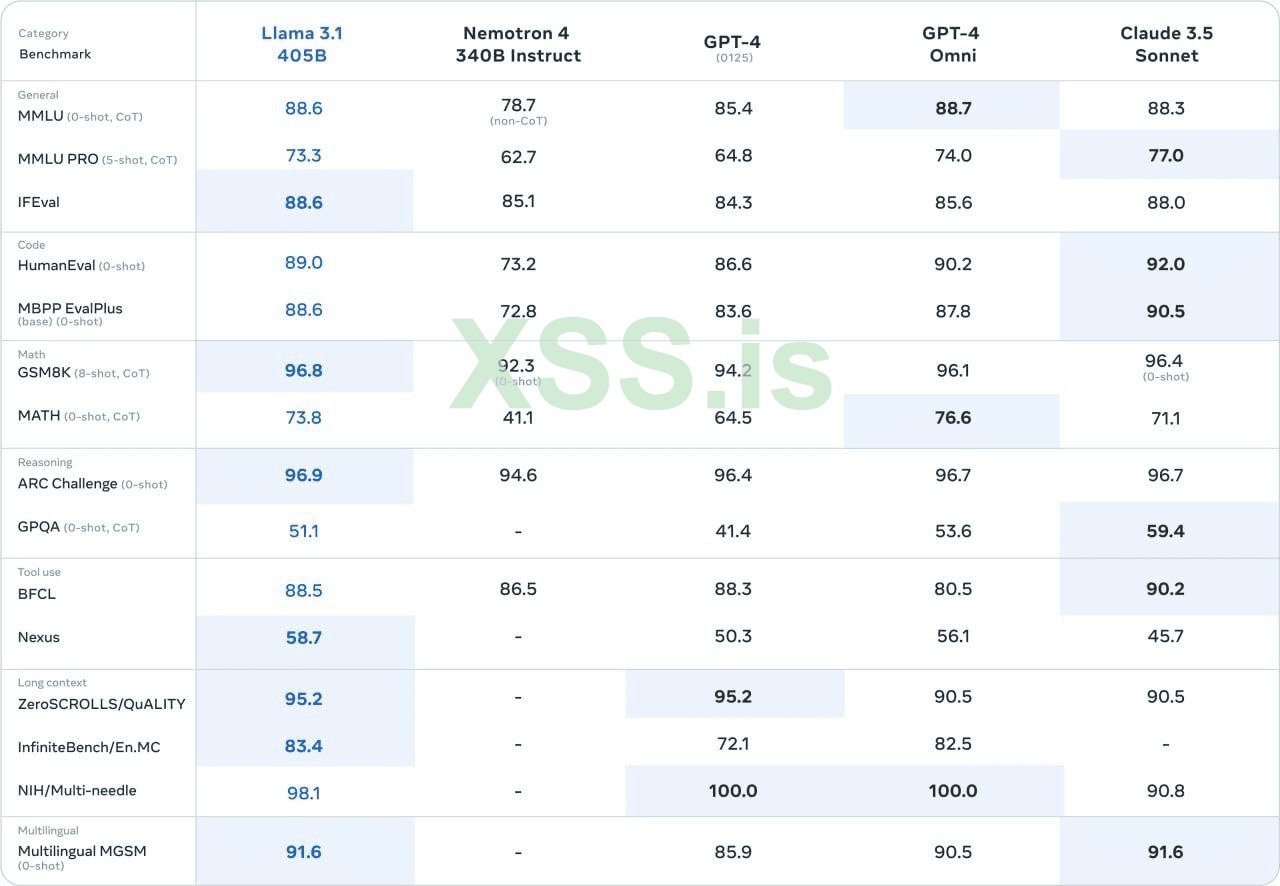Click the Category Benchmark corner header cell
Screen dimensions: 1280x886
(x=55, y=44)
